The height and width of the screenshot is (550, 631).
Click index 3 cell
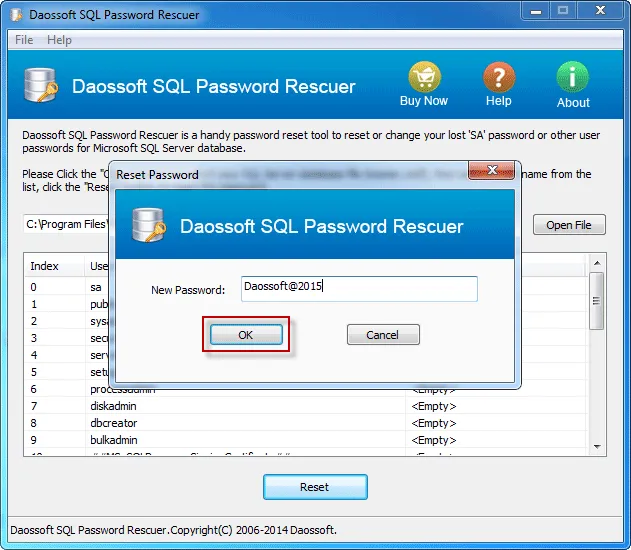pos(34,338)
